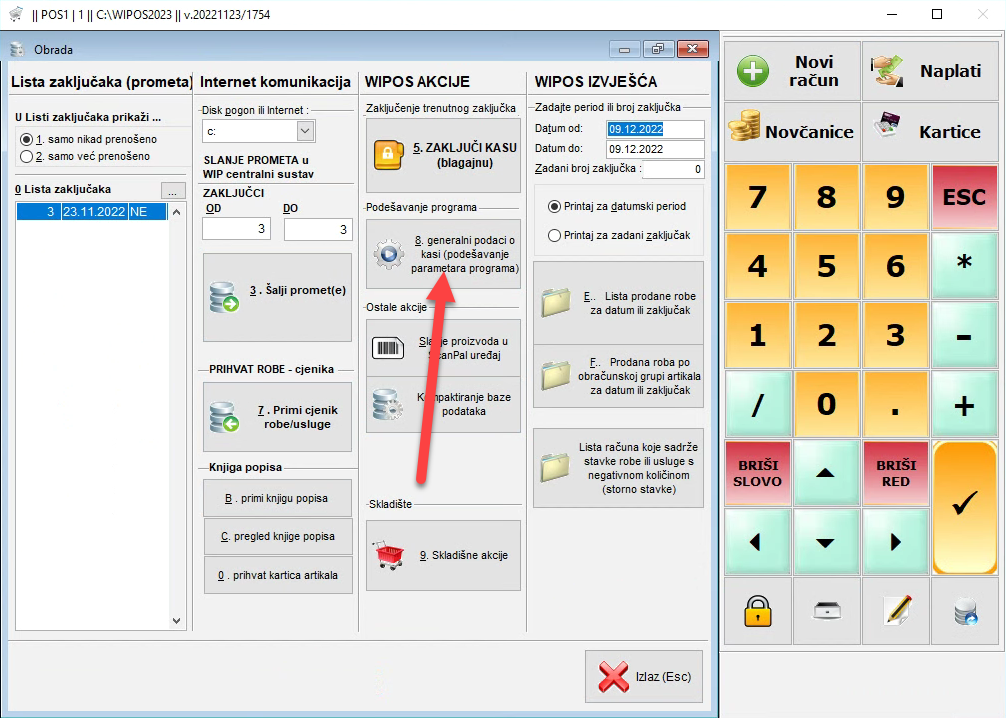Viewport: 1006px width, 718px height.
Task: Click the ellipsis button beside Lista zaključaka
Action: pyautogui.click(x=173, y=190)
